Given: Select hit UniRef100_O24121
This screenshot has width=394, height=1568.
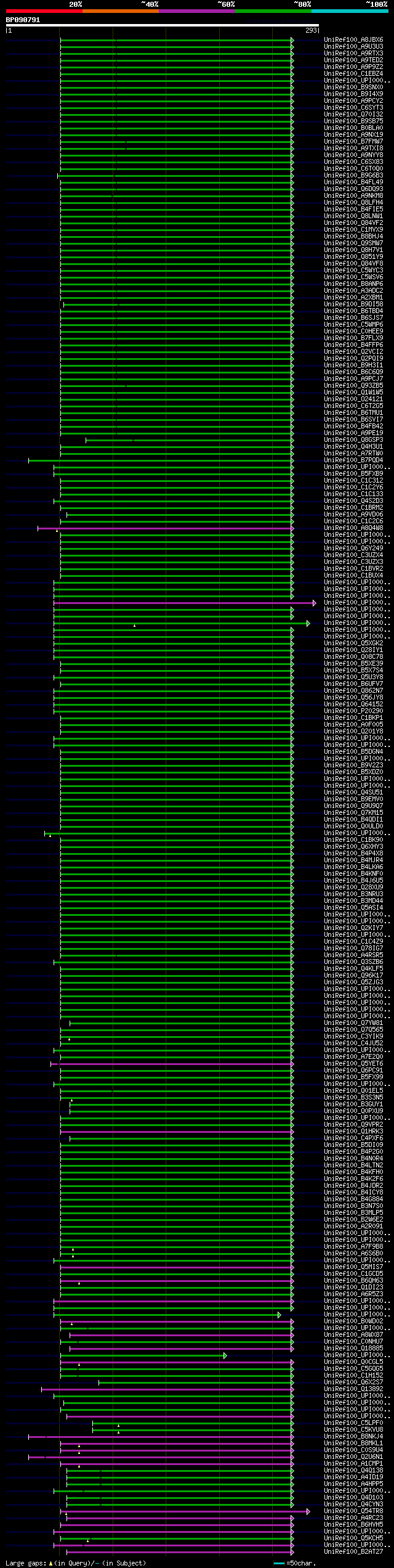Looking at the screenshot, I should click(353, 399).
